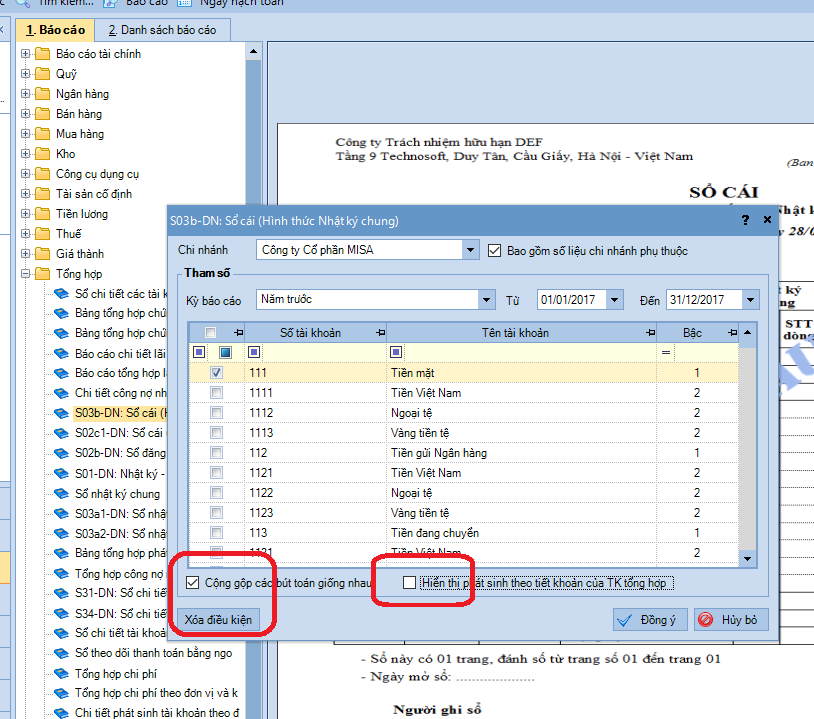Open the Từ date picker arrow
Viewport: 814px width, 719px height.
tap(615, 300)
